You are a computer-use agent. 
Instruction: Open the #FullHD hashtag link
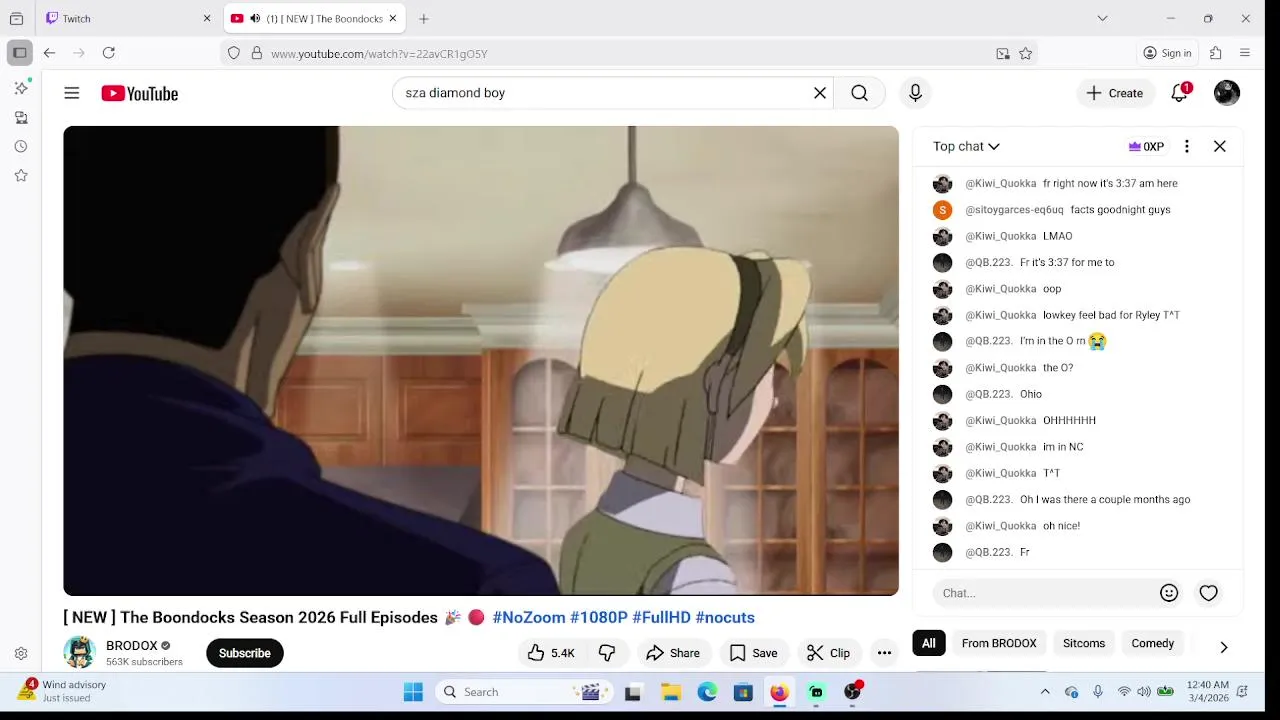pos(661,618)
